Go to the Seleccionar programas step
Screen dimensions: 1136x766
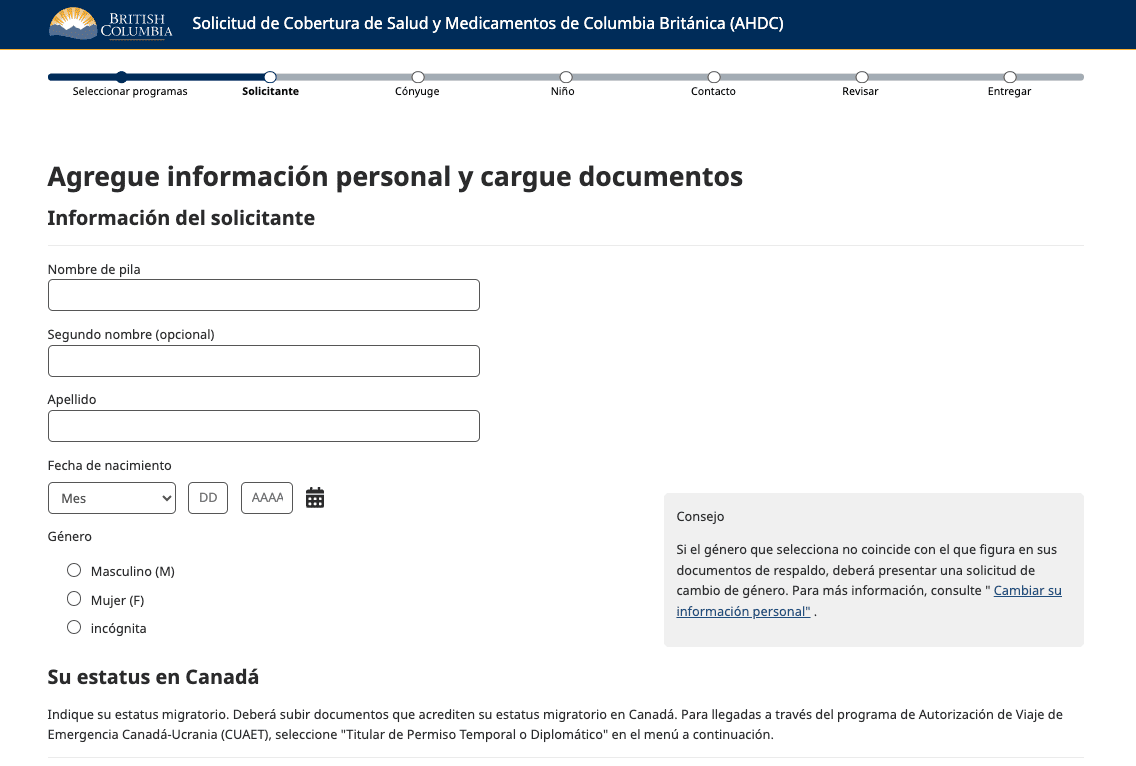pos(122,77)
